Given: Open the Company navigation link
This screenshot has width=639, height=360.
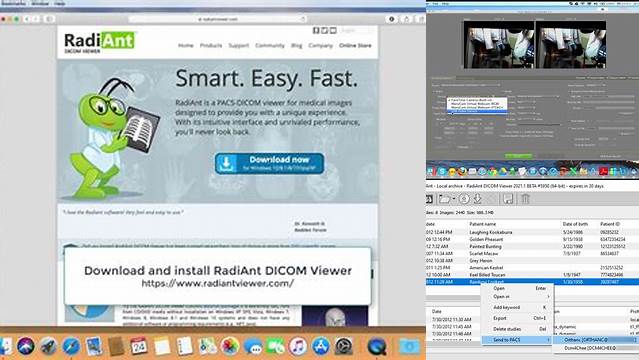Looking at the screenshot, I should [x=320, y=45].
